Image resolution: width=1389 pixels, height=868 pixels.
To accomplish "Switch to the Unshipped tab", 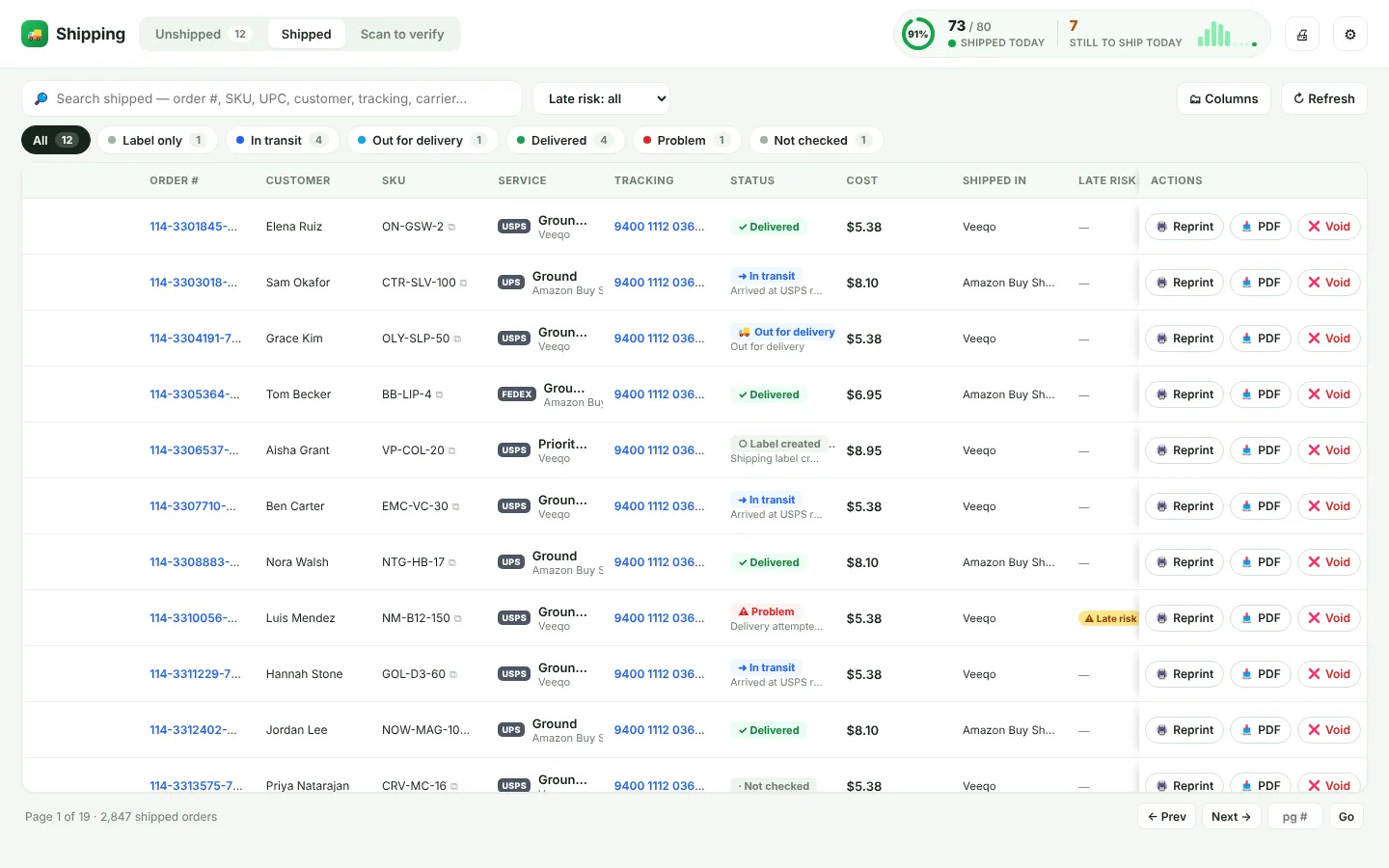I will tap(203, 34).
